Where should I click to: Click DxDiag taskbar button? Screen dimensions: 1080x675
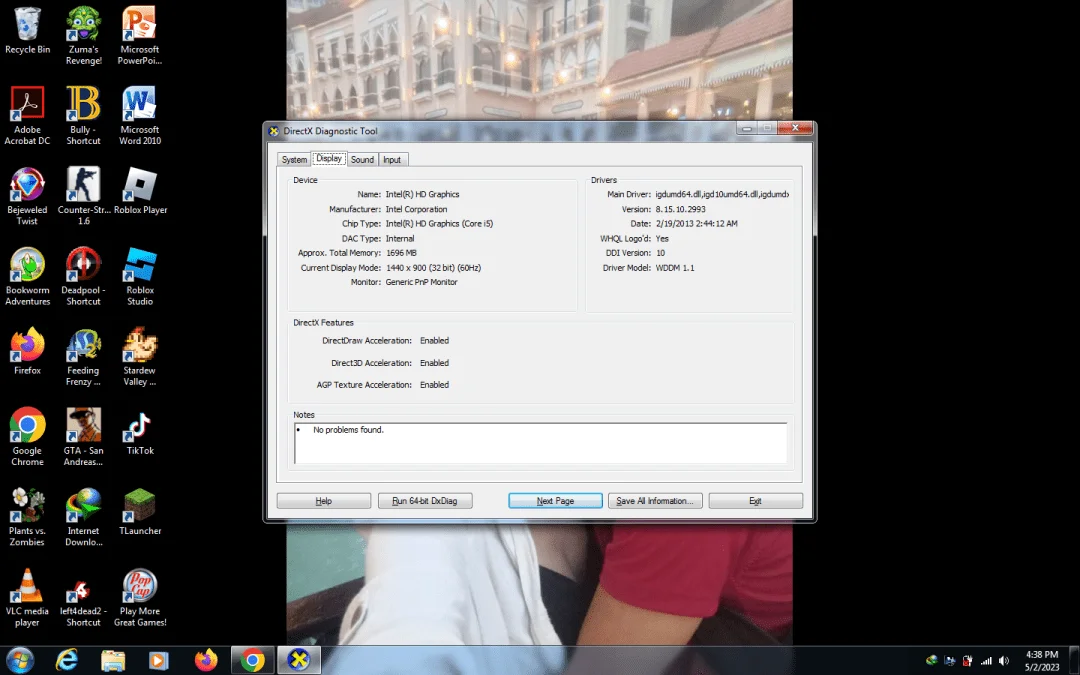[x=299, y=660]
